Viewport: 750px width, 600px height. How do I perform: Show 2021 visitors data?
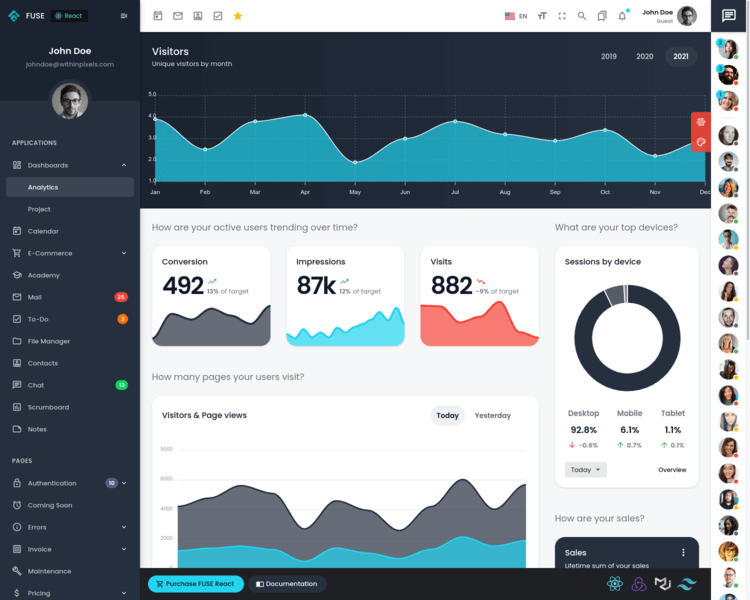click(681, 56)
